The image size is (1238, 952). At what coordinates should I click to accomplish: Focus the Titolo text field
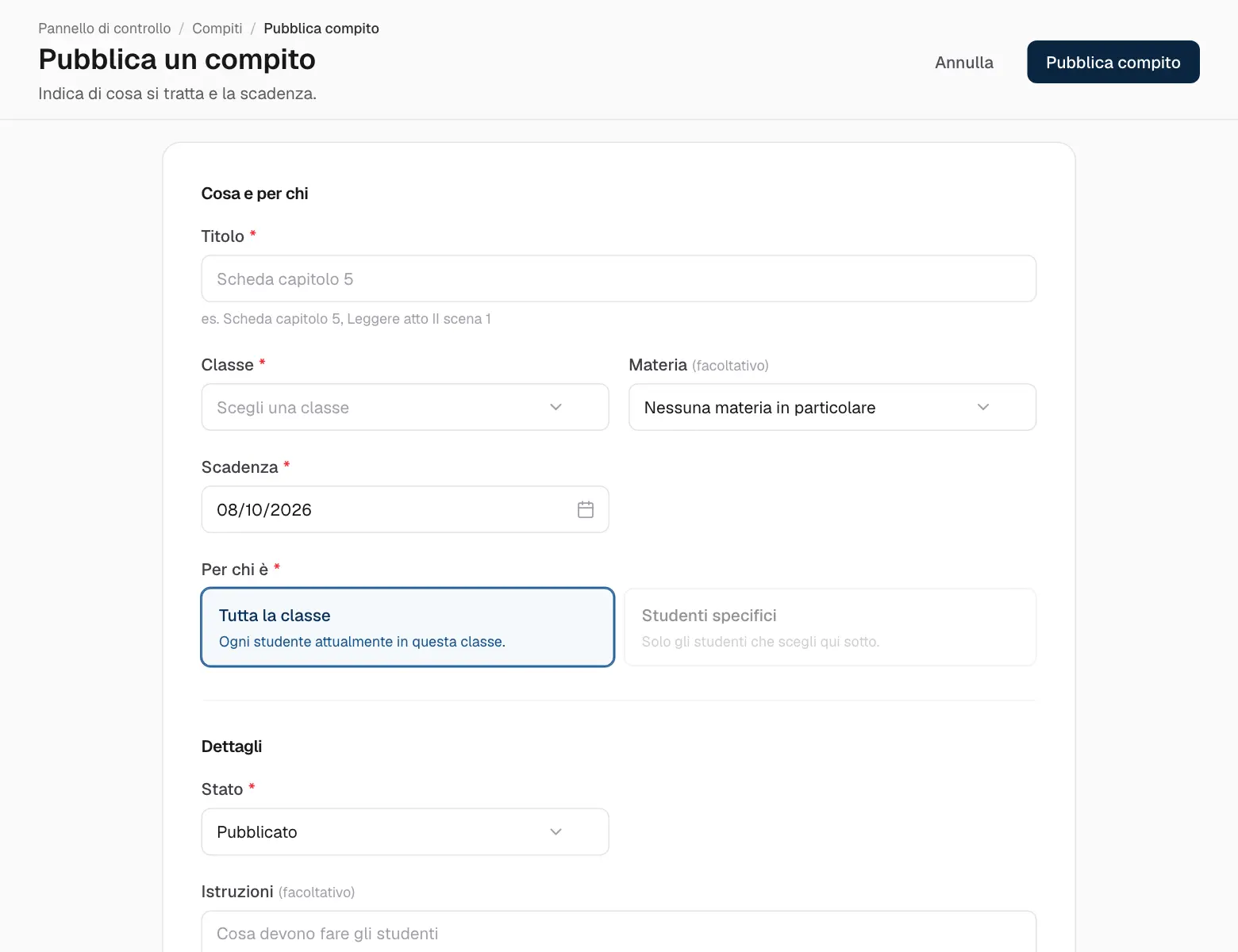[x=619, y=278]
